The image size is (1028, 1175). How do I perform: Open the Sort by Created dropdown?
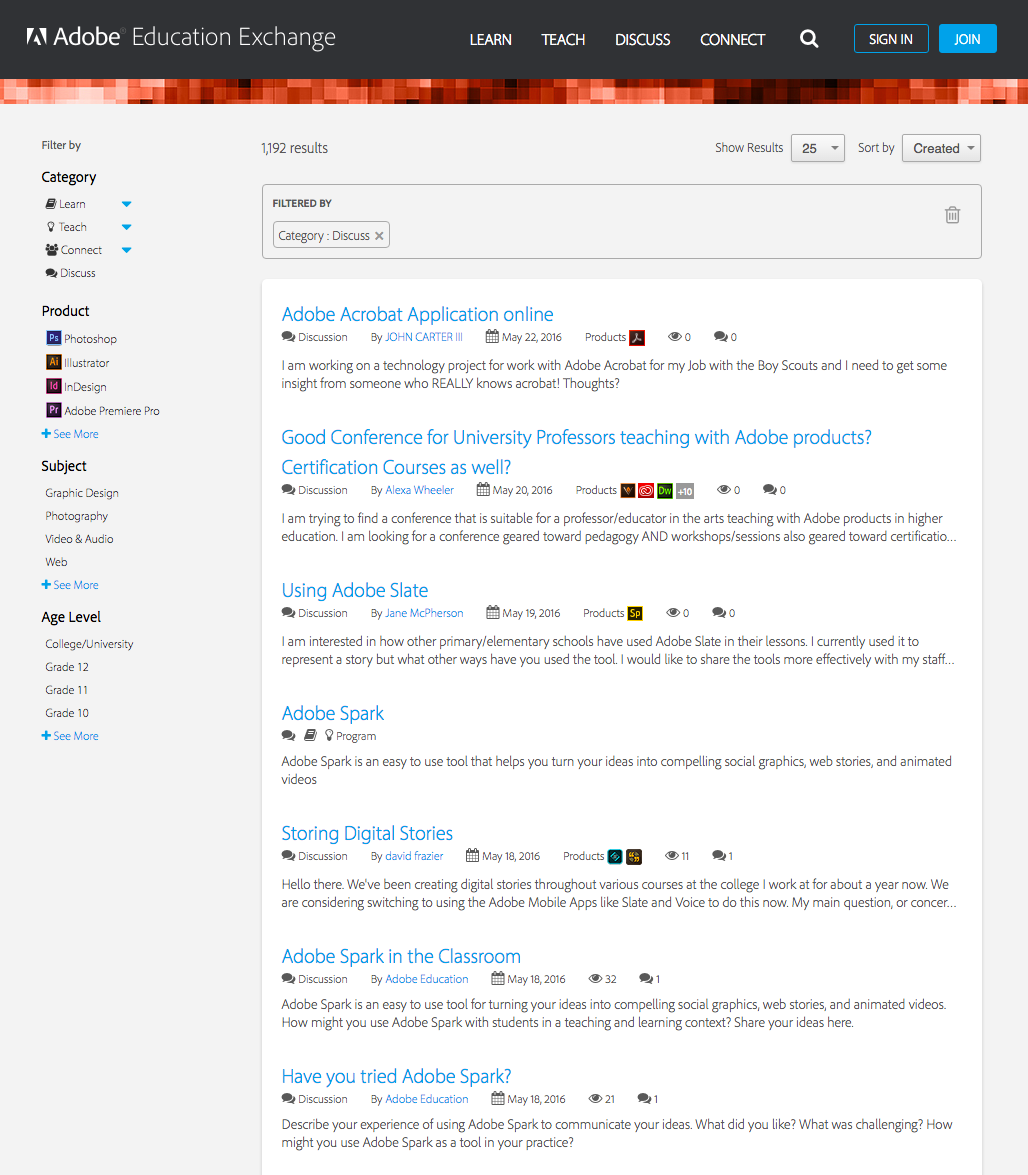click(942, 148)
